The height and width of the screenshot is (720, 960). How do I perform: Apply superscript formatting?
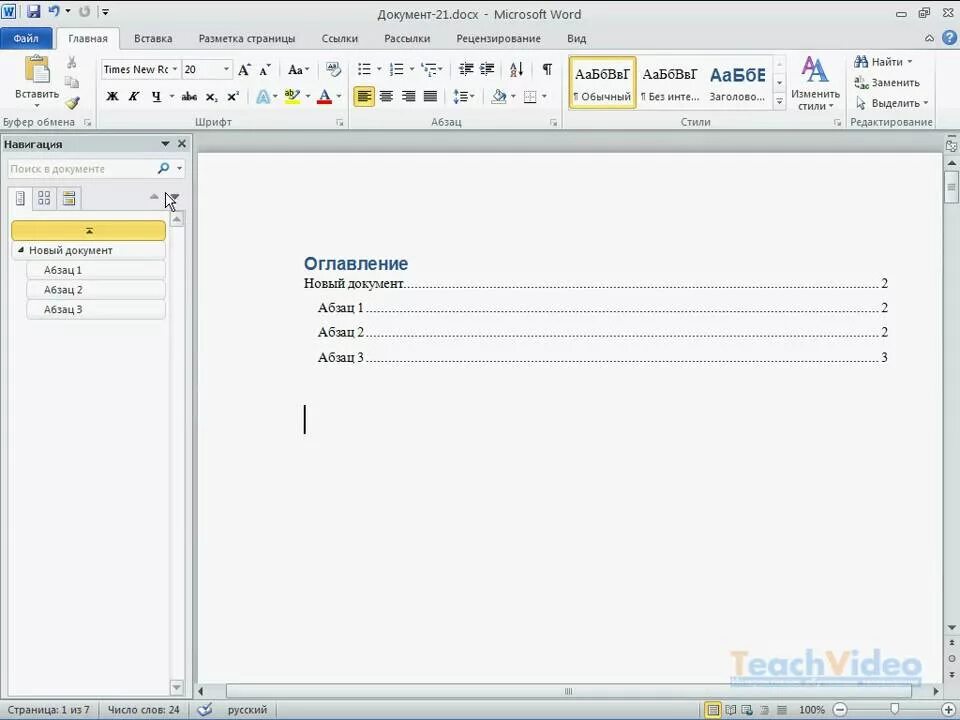[x=233, y=97]
